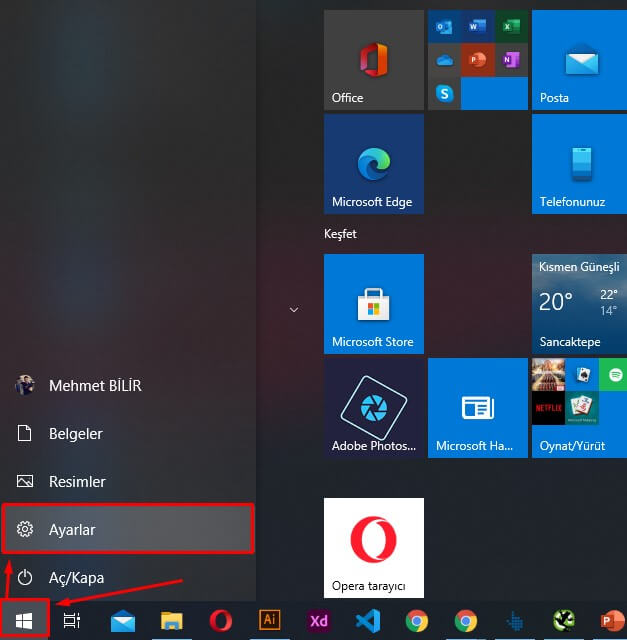627x640 pixels.
Task: Open the Mehmet BİLİR account menu
Action: [x=128, y=385]
